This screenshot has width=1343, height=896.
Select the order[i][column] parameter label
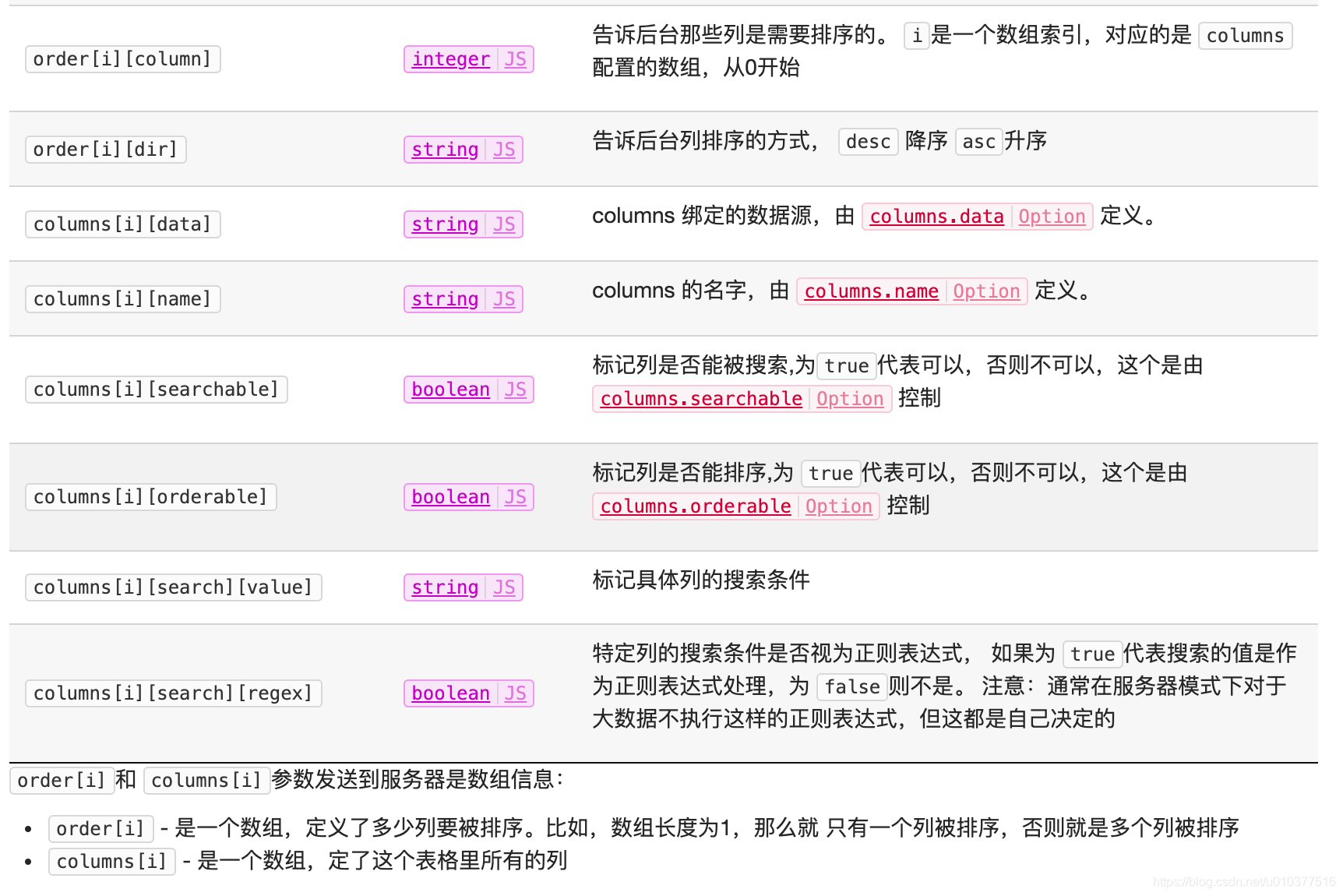122,58
